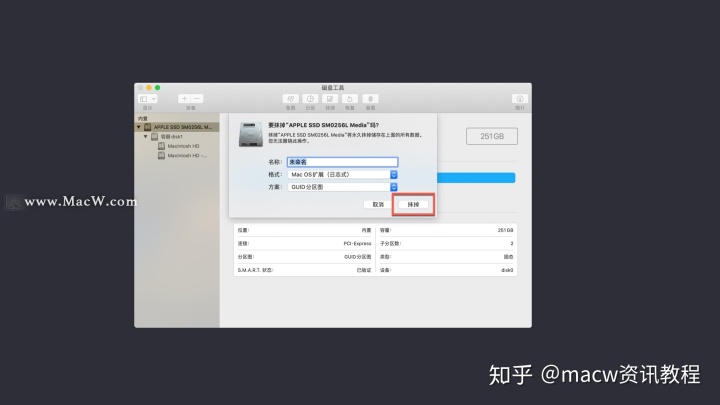Click the Restore toolbar icon

click(350, 99)
